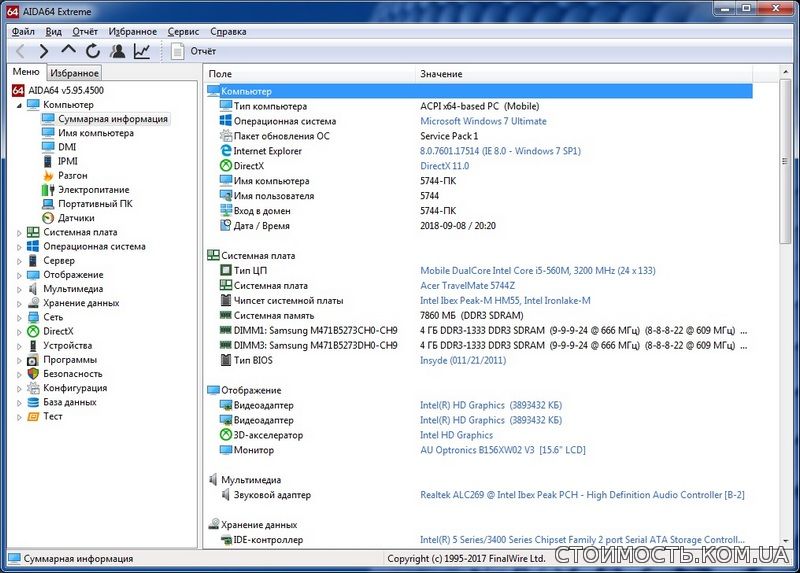Collapse the Компьютер tree node
The image size is (800, 573).
(x=19, y=105)
